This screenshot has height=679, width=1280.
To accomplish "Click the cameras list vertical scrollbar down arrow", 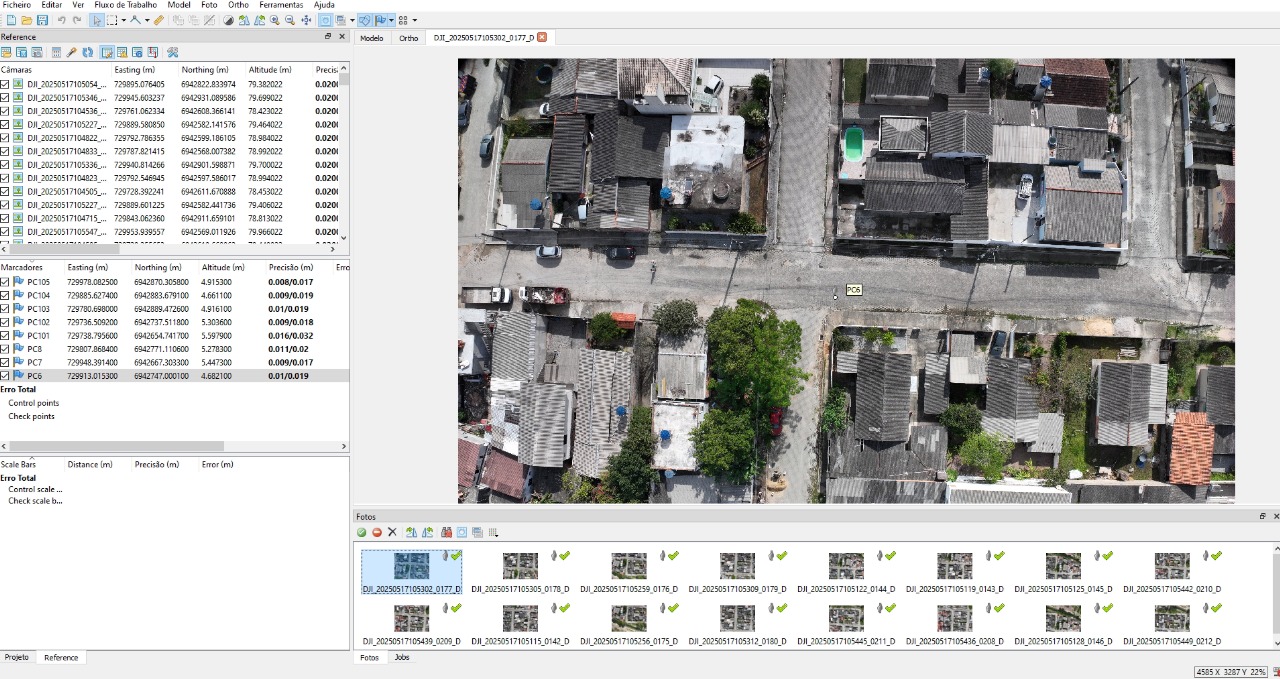I will 344,238.
